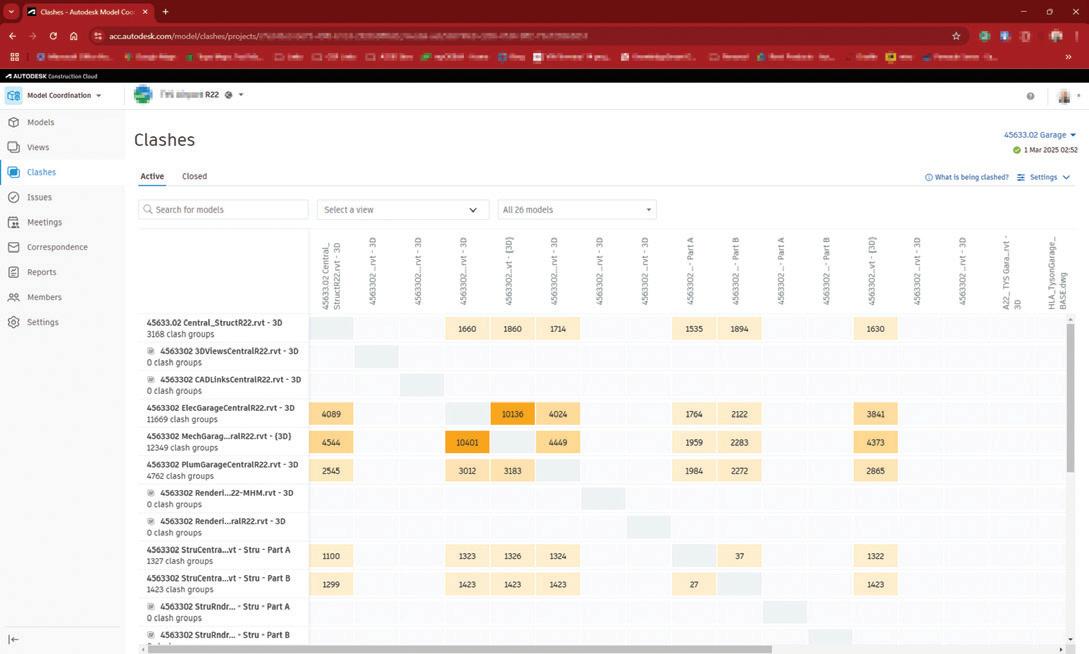This screenshot has height=654, width=1089.
Task: Open the Model Coordination module dropdown
Action: [x=99, y=96]
